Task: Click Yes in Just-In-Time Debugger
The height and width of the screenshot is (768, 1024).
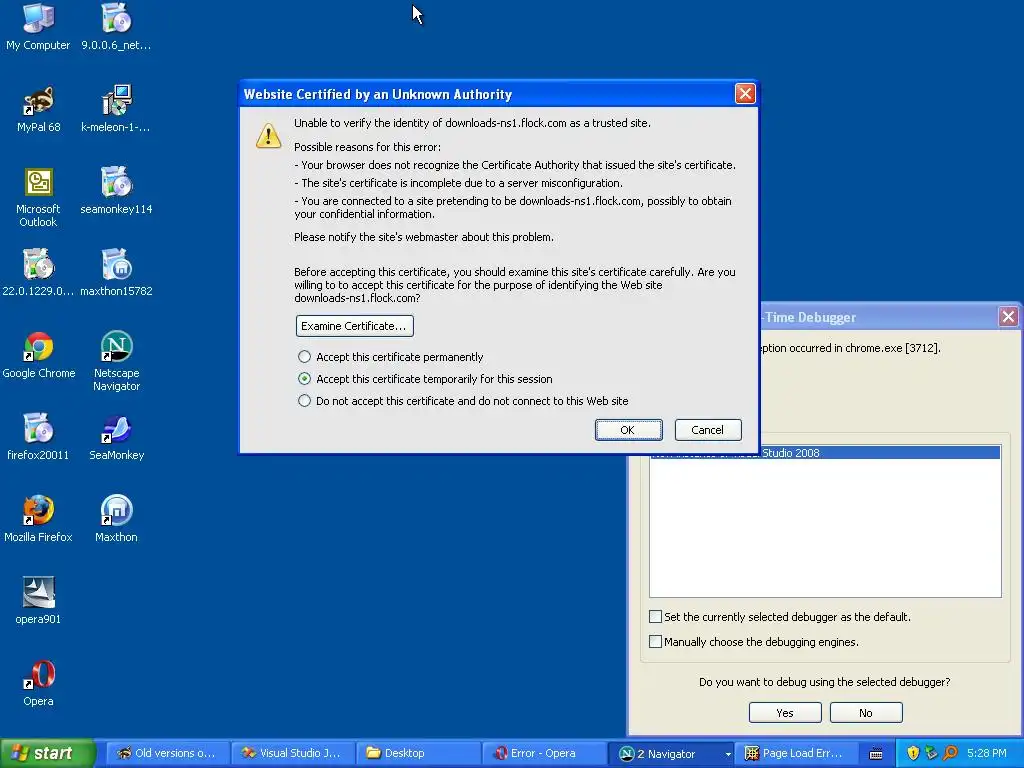Action: [785, 712]
